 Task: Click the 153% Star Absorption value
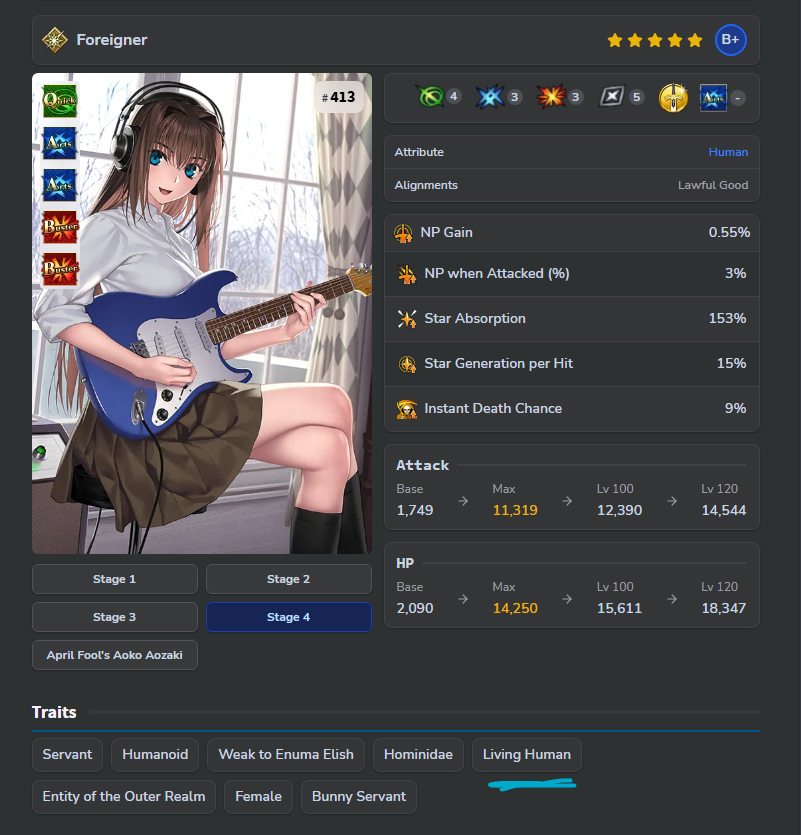[x=727, y=318]
